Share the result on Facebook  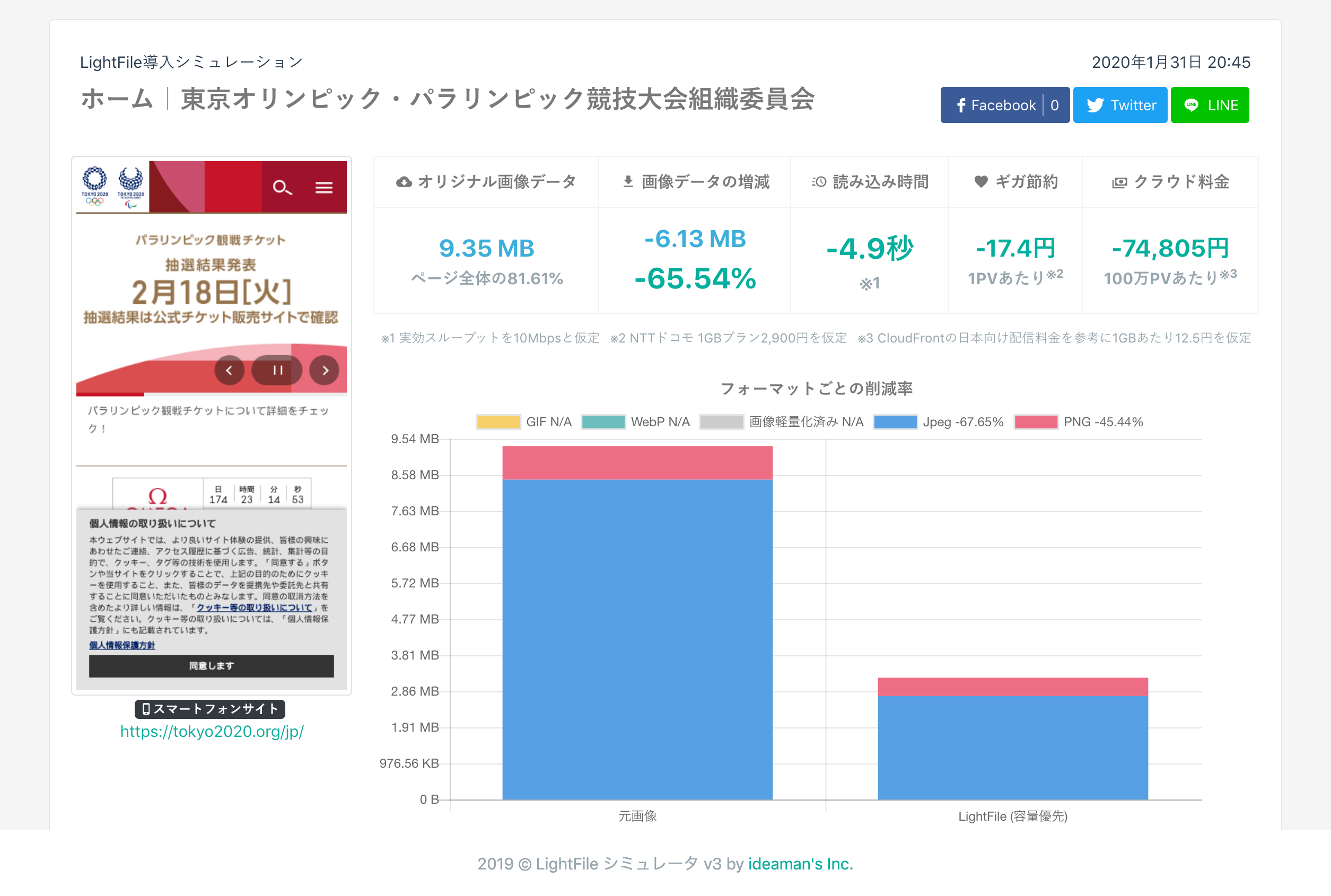tap(1005, 105)
